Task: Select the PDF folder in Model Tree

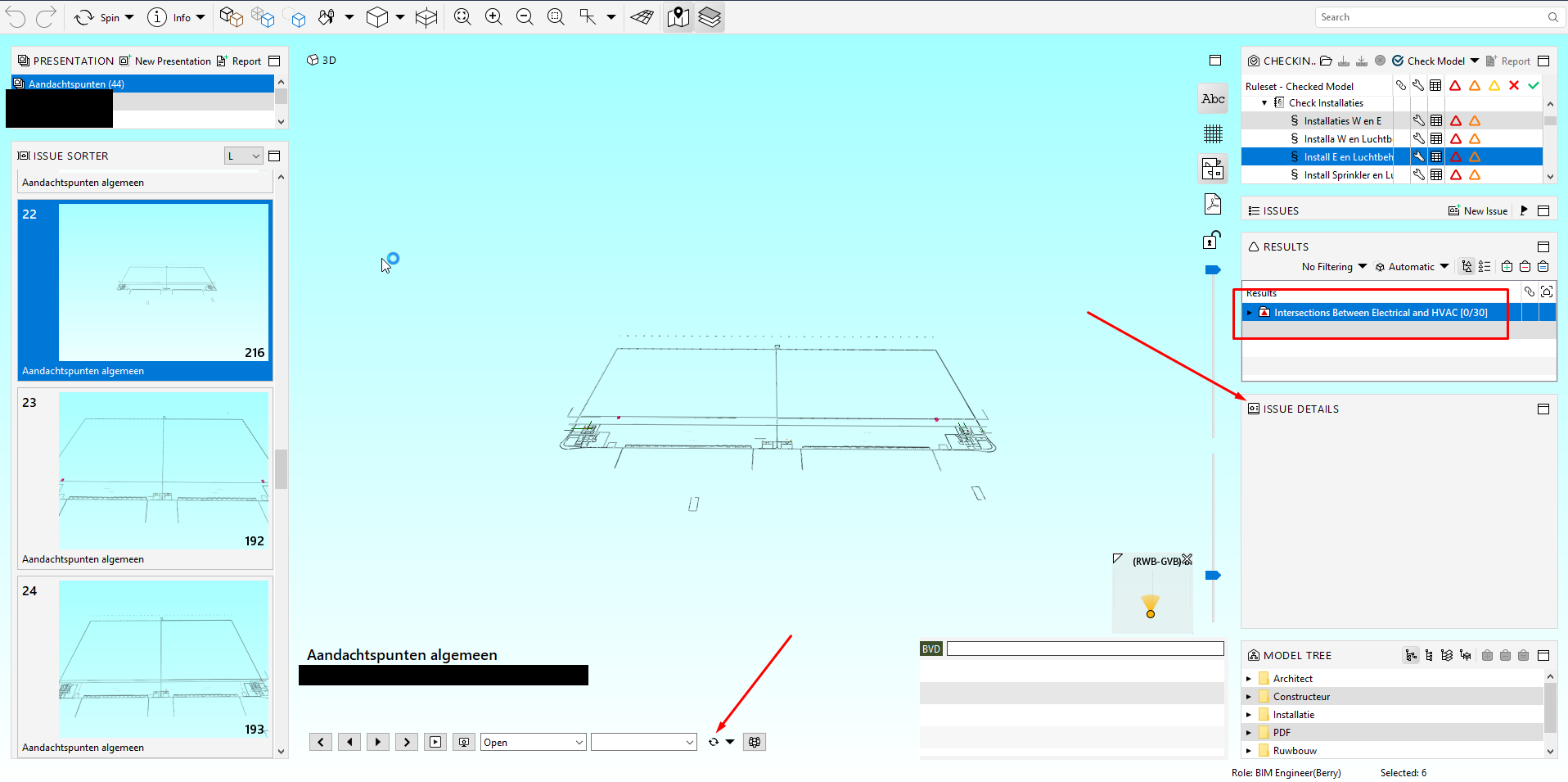Action: coord(1282,733)
